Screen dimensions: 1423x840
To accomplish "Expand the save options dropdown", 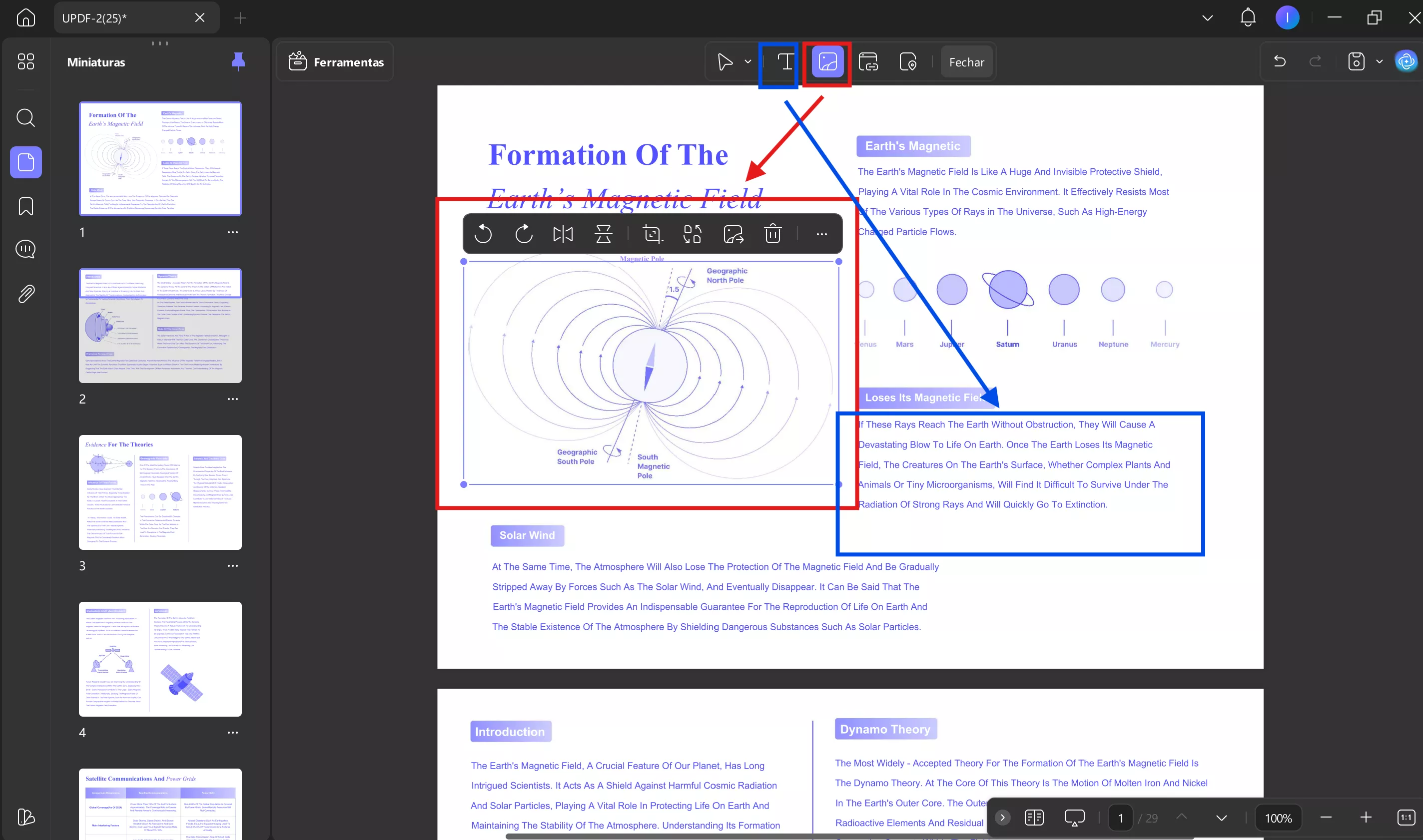I will click(x=1380, y=62).
